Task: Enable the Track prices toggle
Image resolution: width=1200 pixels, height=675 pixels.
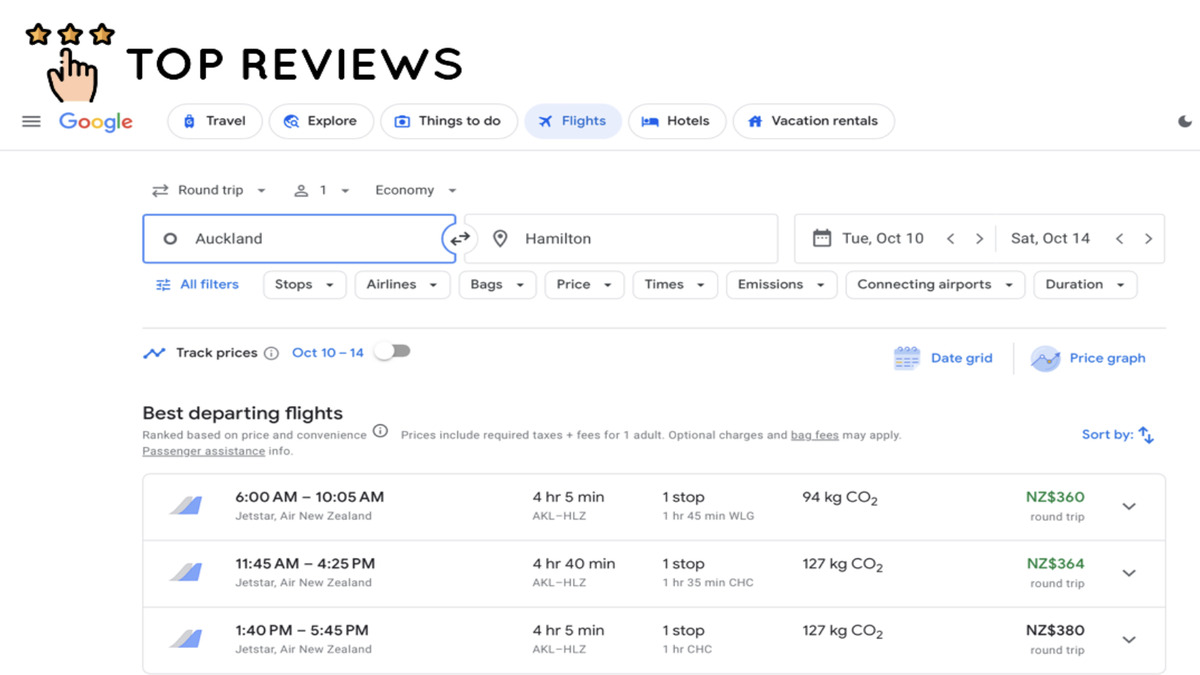Action: coord(392,352)
